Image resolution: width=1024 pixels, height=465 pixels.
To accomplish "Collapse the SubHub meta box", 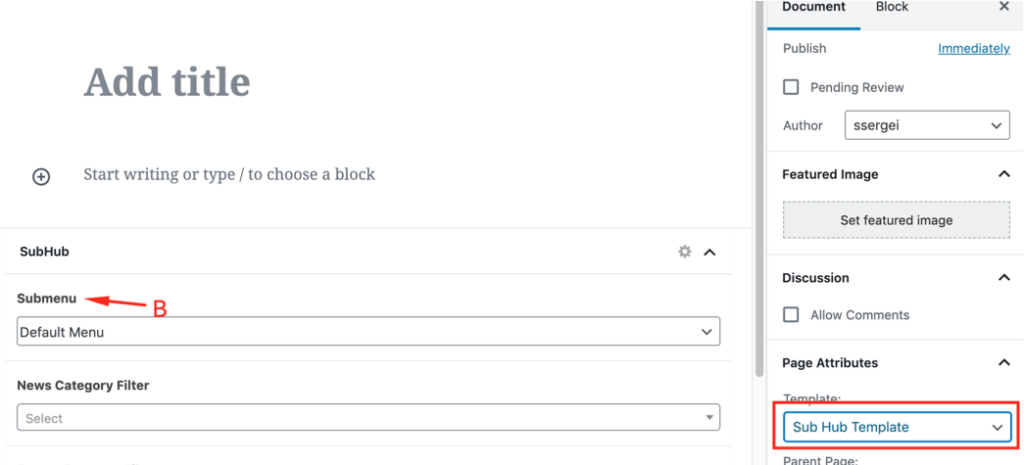I will coord(710,252).
